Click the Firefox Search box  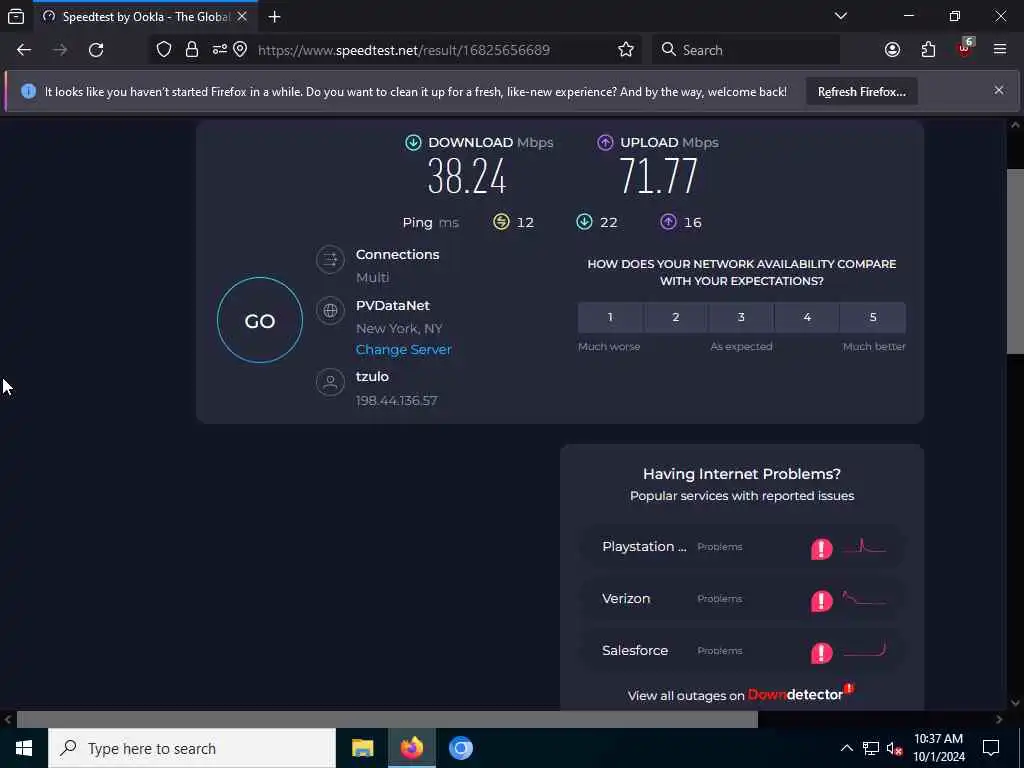(746, 50)
